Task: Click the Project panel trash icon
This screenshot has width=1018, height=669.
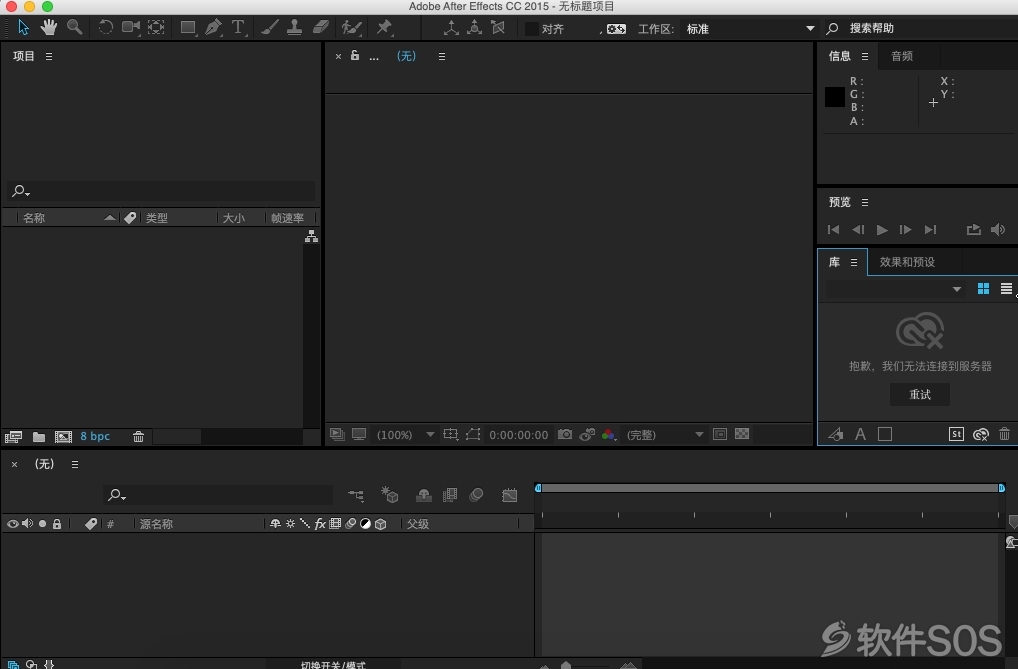Action: tap(138, 437)
